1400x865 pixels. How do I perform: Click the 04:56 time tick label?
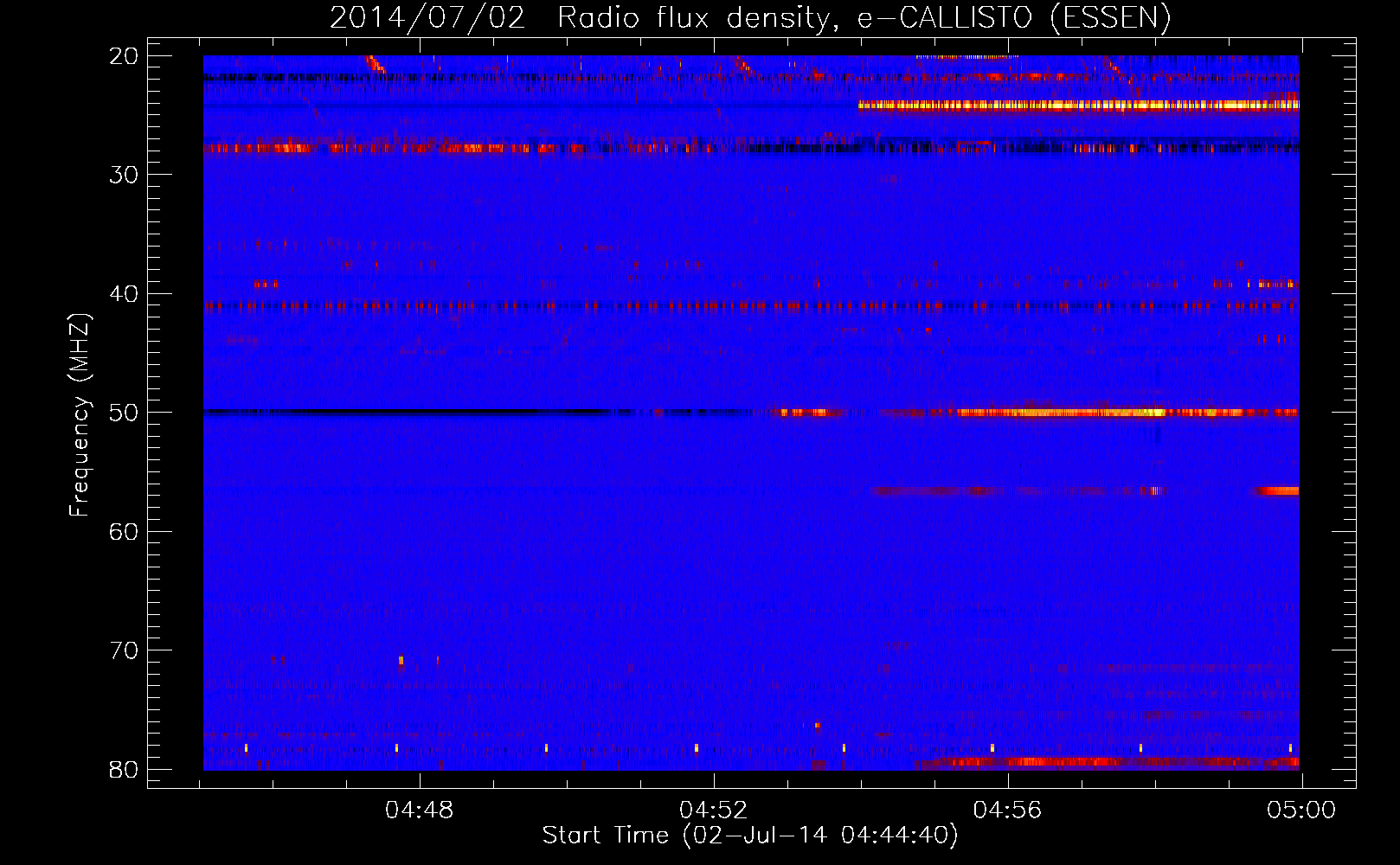(x=1008, y=811)
